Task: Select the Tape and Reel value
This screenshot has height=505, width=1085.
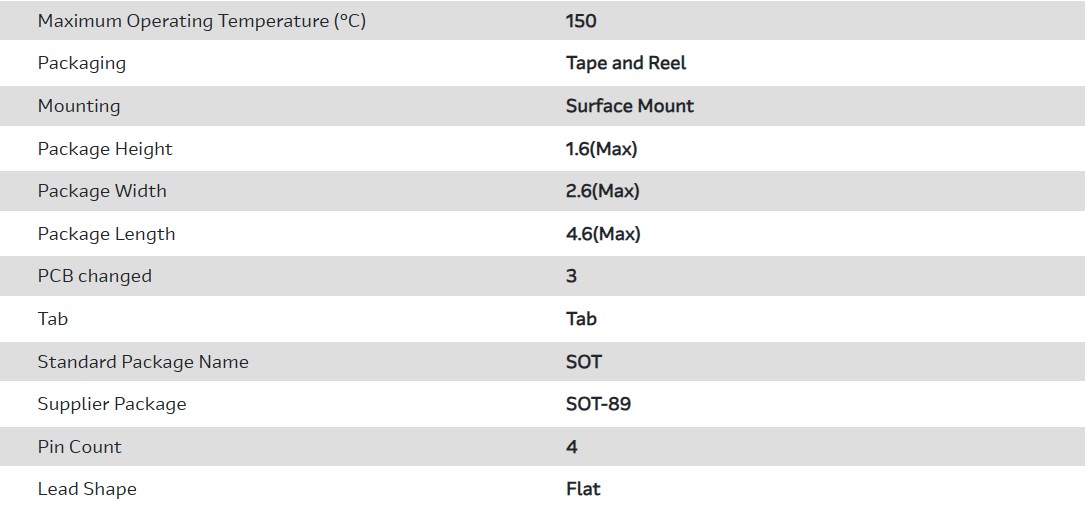Action: pyautogui.click(x=626, y=63)
